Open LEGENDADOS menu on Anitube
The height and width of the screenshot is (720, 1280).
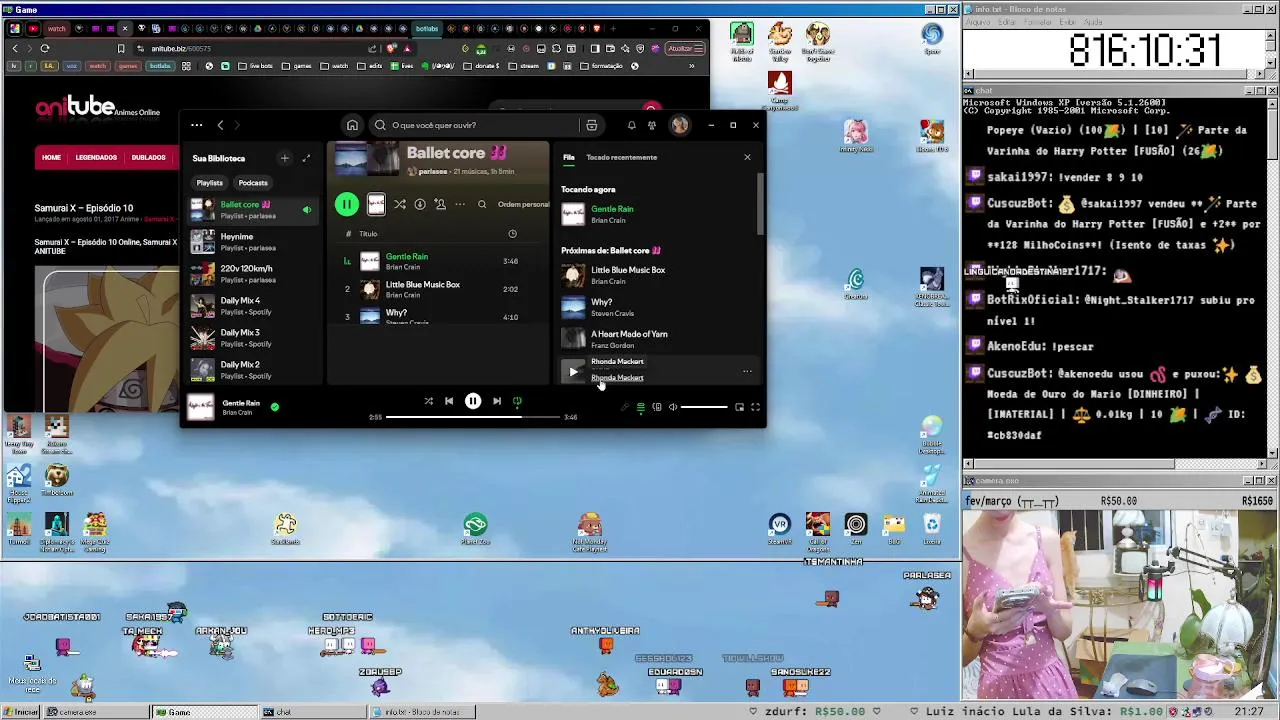[x=96, y=157]
